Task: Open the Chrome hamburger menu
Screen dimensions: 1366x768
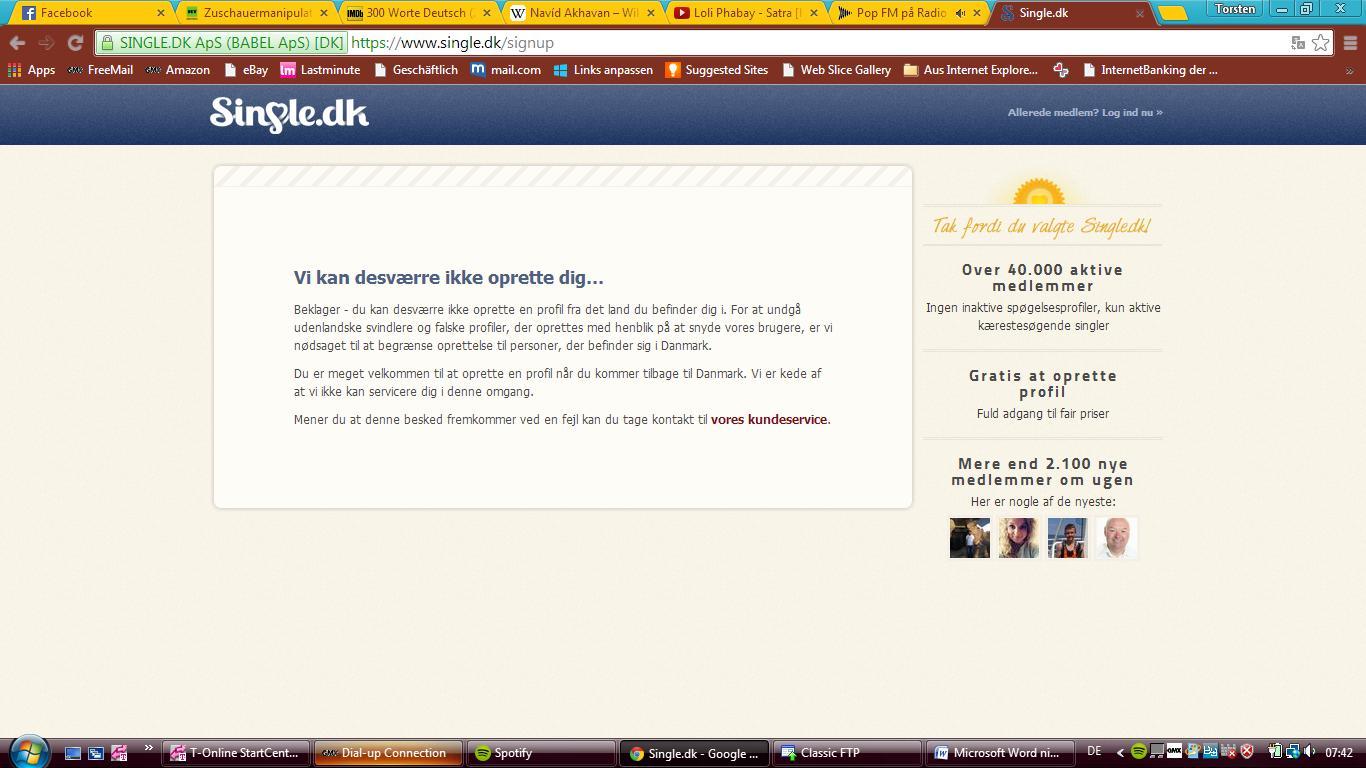Action: [x=1350, y=43]
